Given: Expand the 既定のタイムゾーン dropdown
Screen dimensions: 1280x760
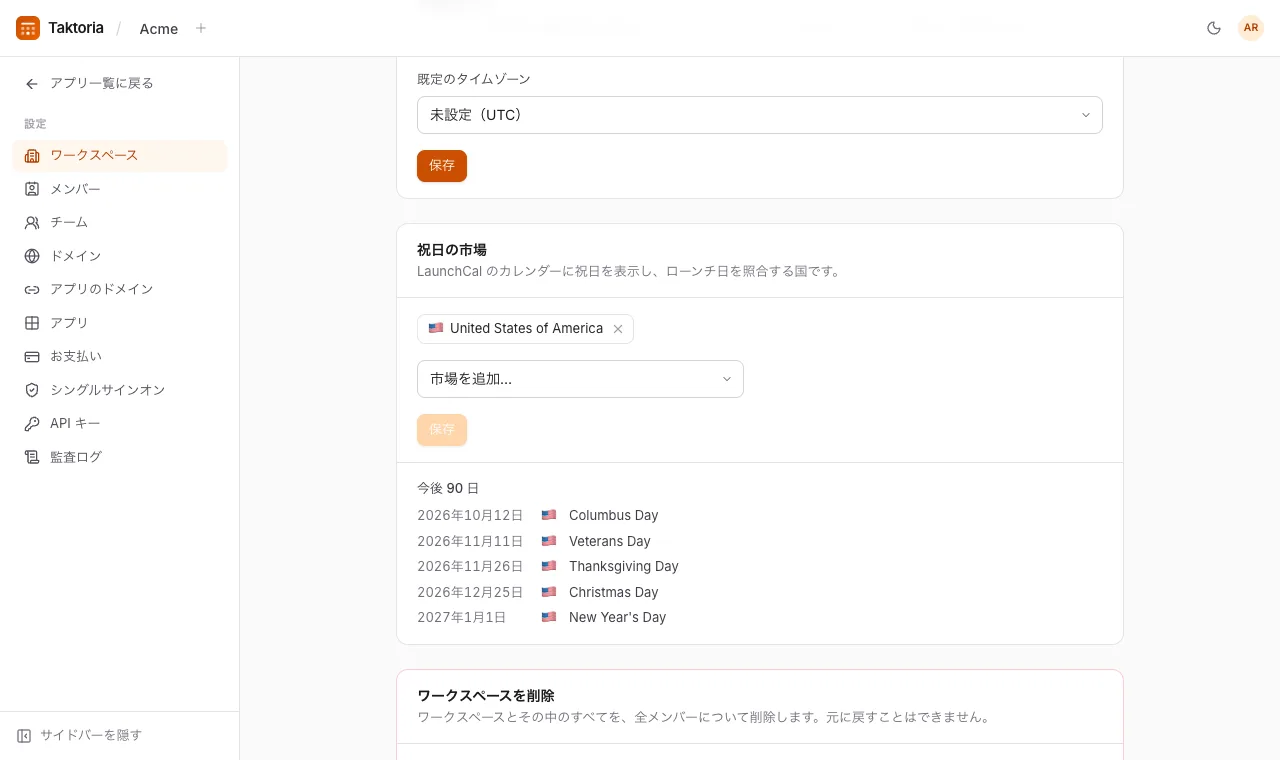Looking at the screenshot, I should pos(760,115).
